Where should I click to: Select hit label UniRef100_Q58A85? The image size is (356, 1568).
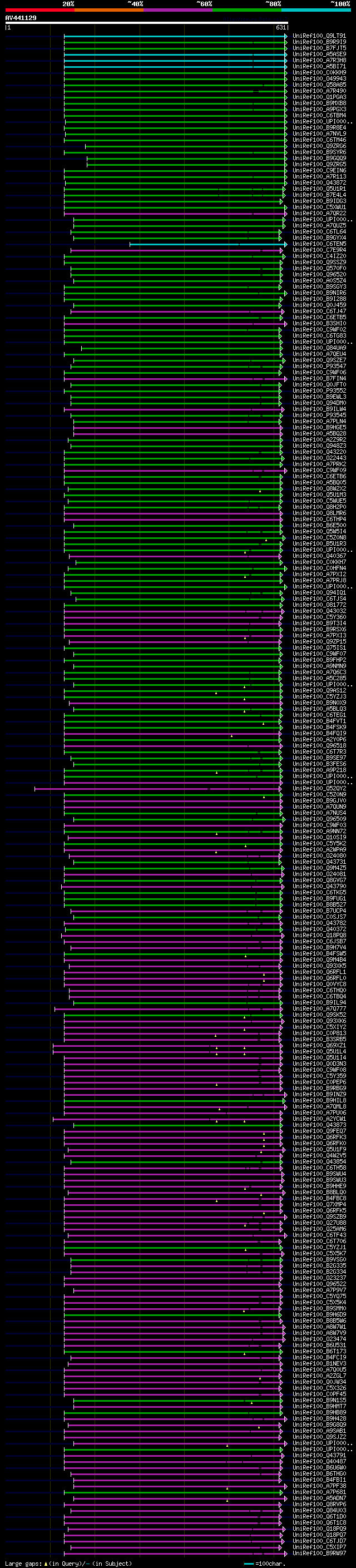(319, 85)
